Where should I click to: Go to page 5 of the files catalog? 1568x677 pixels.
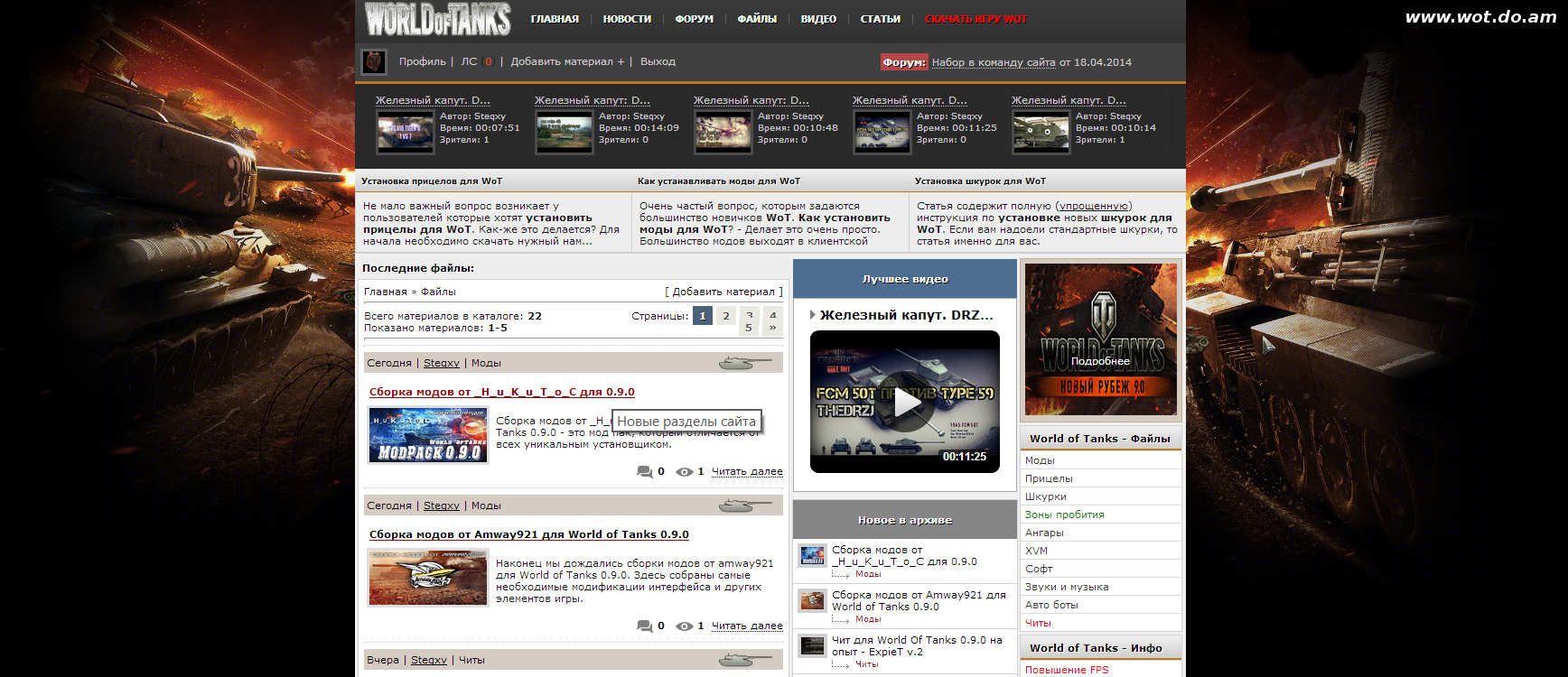749,328
